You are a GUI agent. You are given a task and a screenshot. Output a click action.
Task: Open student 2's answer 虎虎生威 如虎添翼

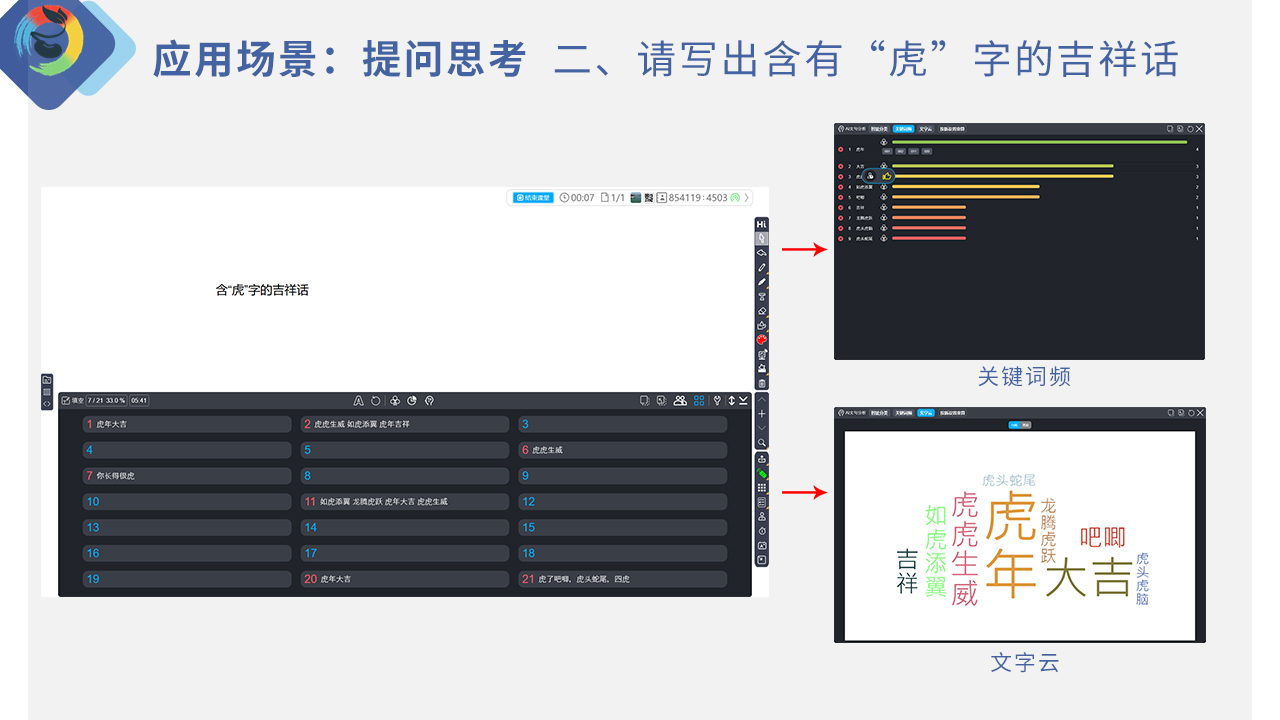pos(405,424)
